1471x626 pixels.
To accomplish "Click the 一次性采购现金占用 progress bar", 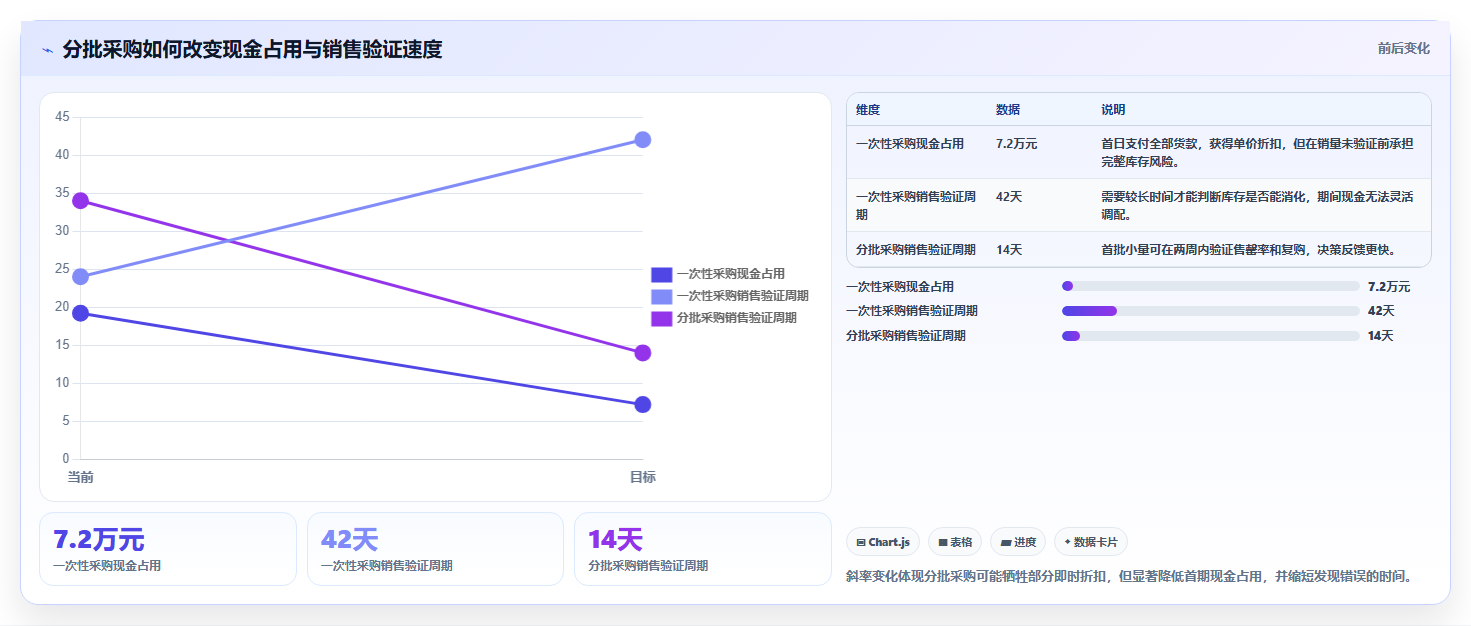I will click(1211, 286).
